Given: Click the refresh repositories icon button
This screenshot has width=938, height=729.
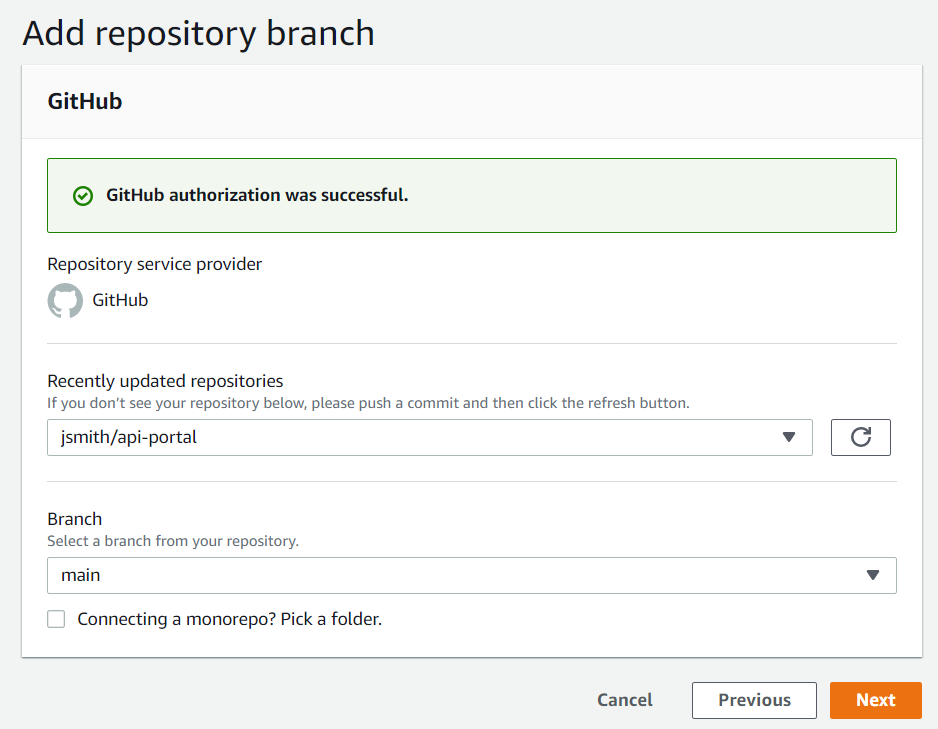Looking at the screenshot, I should [x=860, y=437].
